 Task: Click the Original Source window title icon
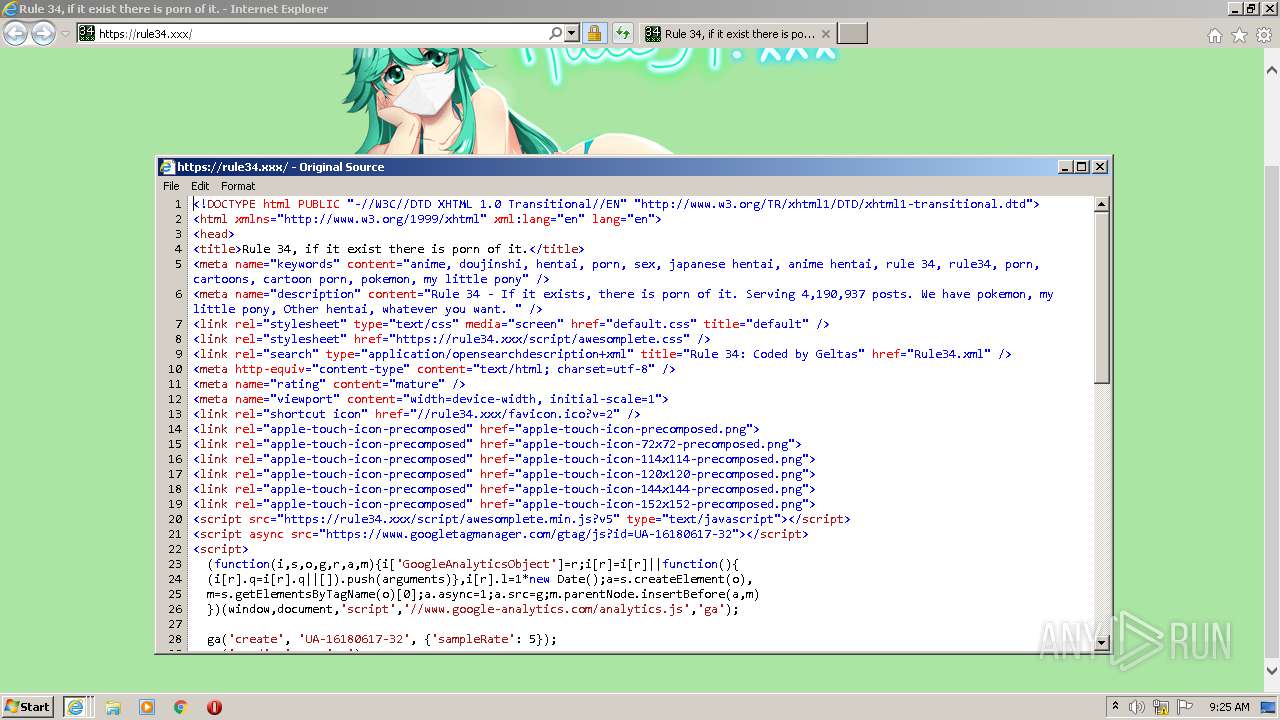coord(167,167)
